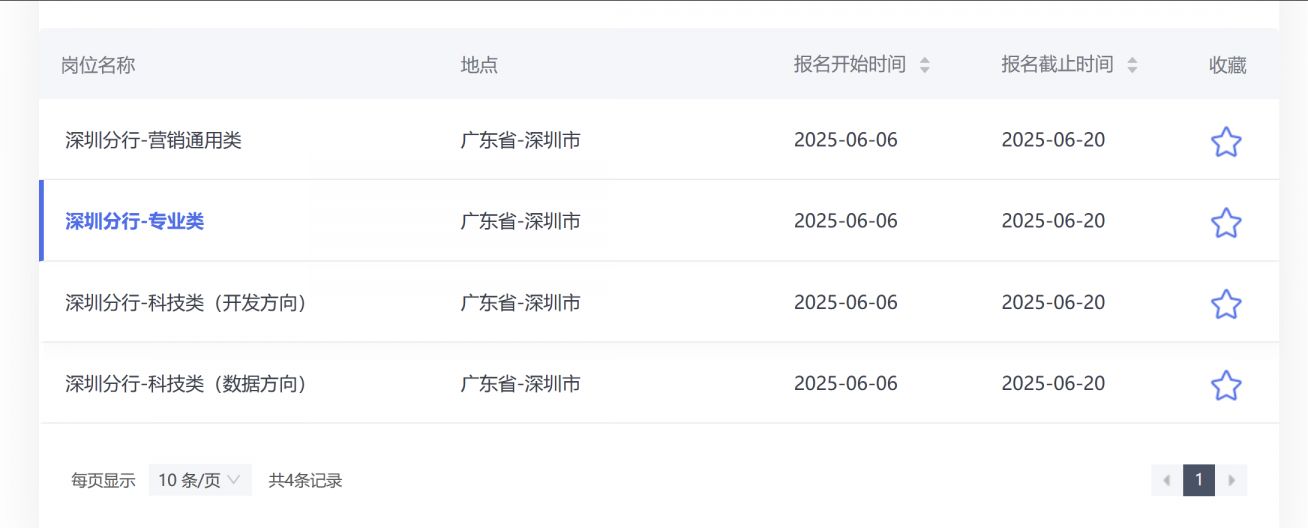Favorite the 深圳分行-营销通用类 position star

(1226, 141)
